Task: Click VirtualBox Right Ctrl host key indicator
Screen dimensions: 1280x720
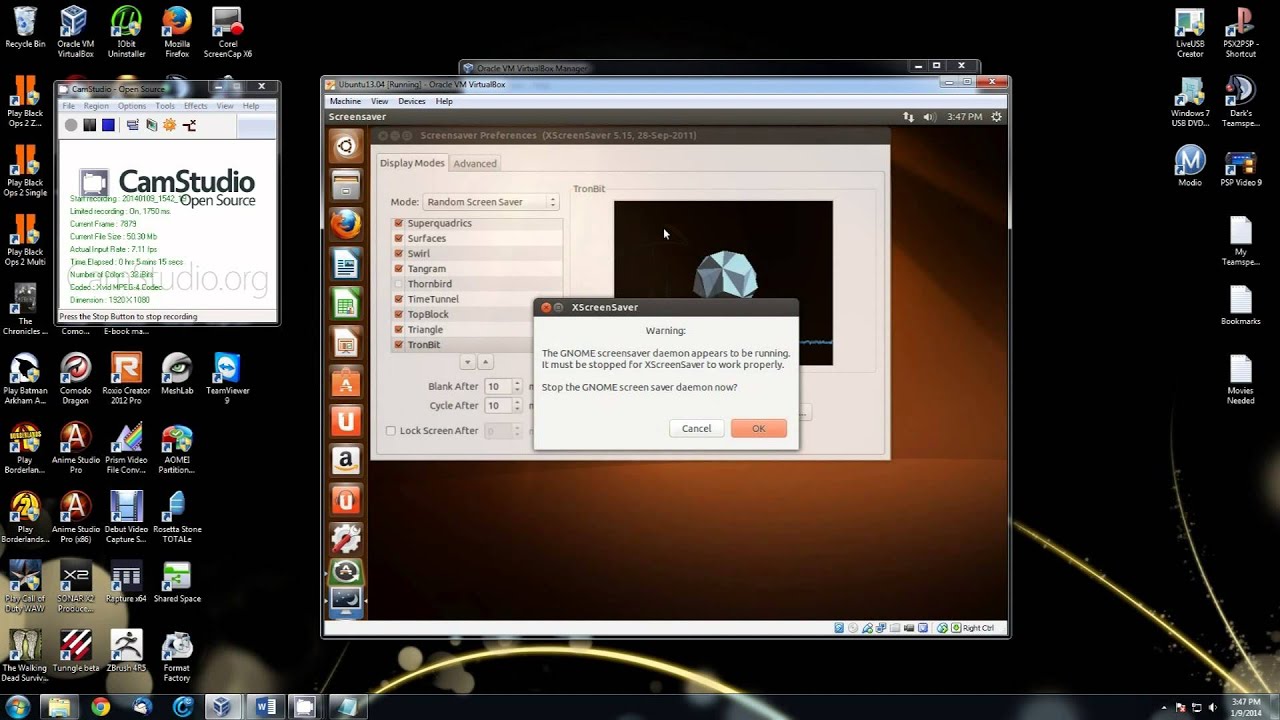Action: tap(973, 628)
